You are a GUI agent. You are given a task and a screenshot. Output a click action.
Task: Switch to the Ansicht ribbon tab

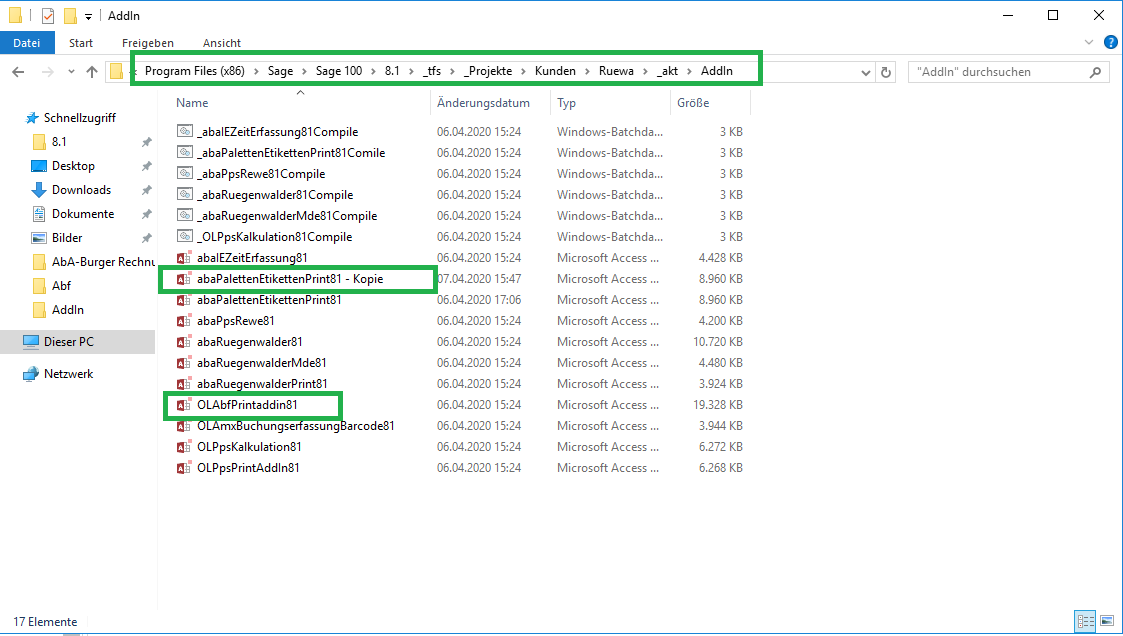tap(221, 43)
